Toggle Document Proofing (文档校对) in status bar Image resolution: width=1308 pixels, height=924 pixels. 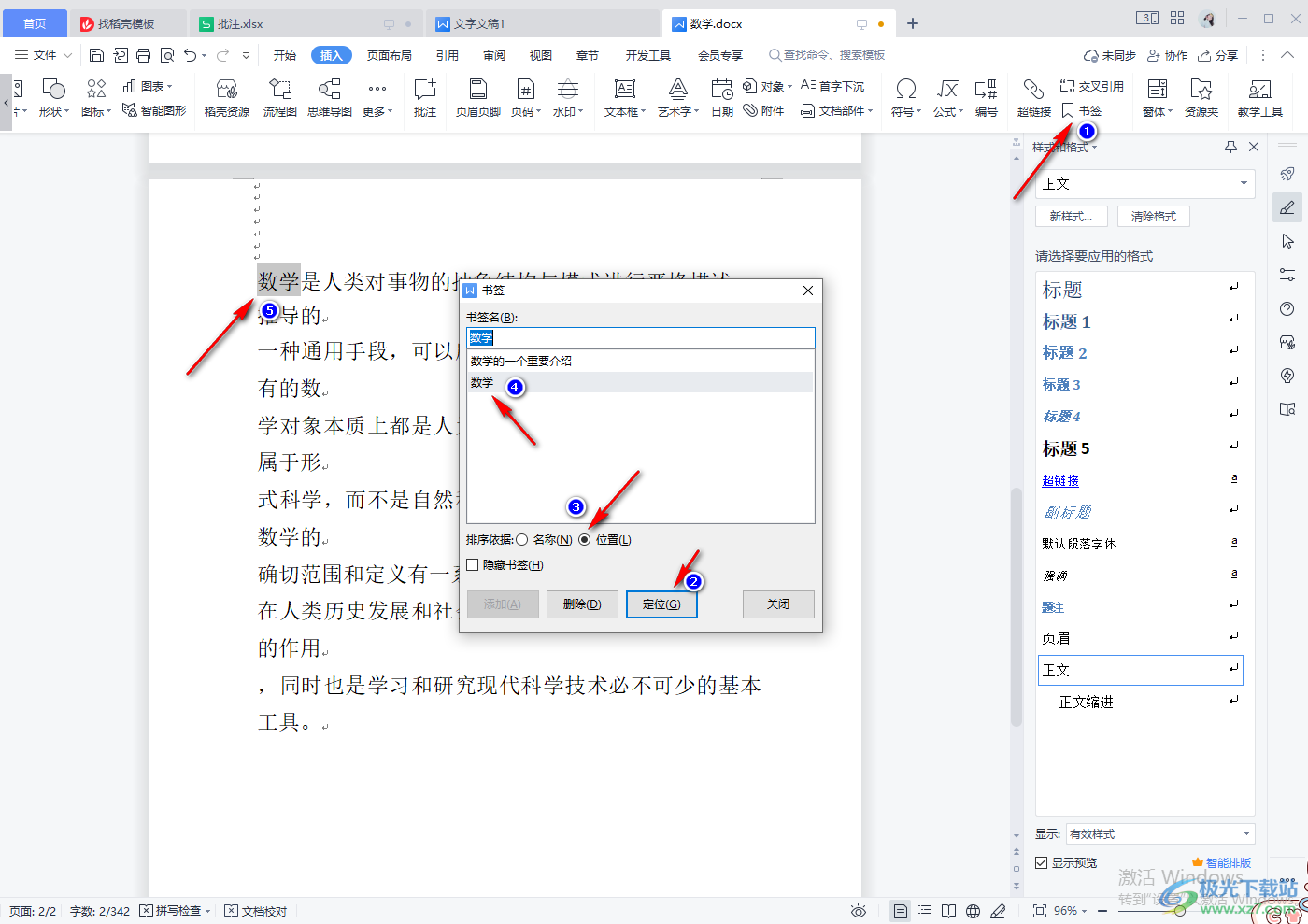click(x=256, y=911)
